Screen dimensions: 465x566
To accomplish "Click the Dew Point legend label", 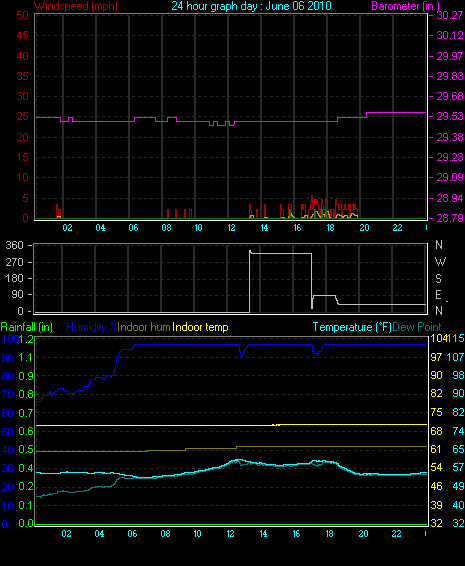I will (x=417, y=327).
